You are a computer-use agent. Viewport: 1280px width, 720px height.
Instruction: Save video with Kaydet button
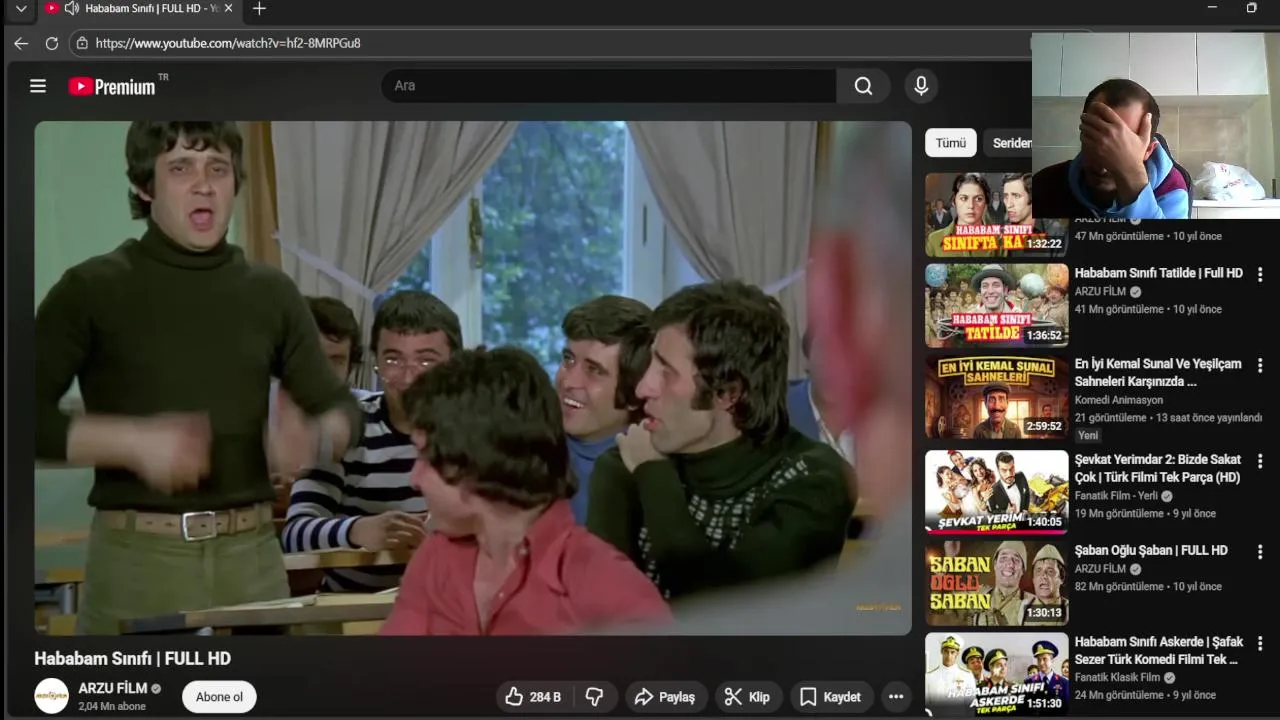point(831,697)
